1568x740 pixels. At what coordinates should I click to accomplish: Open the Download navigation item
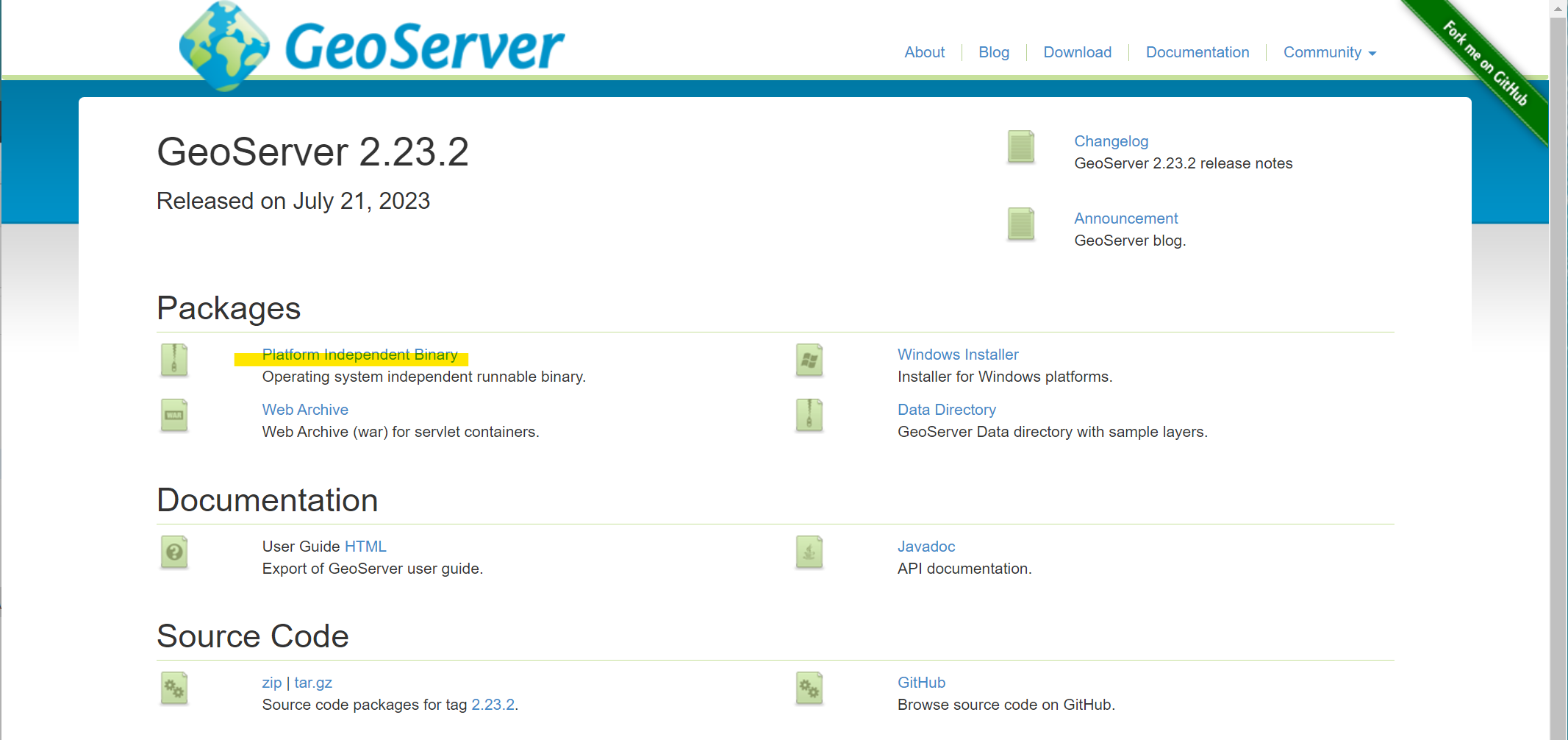click(1078, 52)
